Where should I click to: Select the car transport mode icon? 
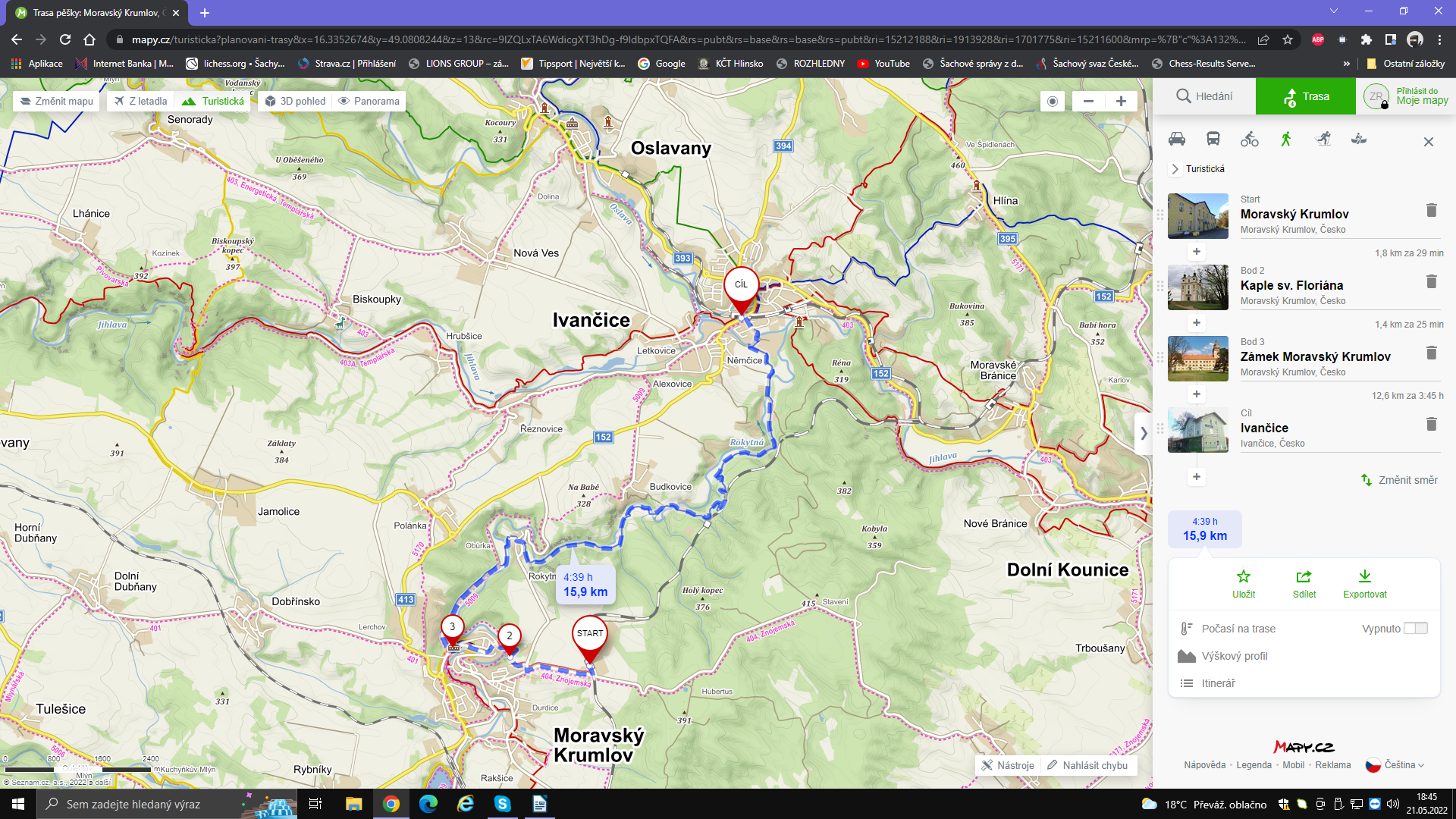point(1177,139)
